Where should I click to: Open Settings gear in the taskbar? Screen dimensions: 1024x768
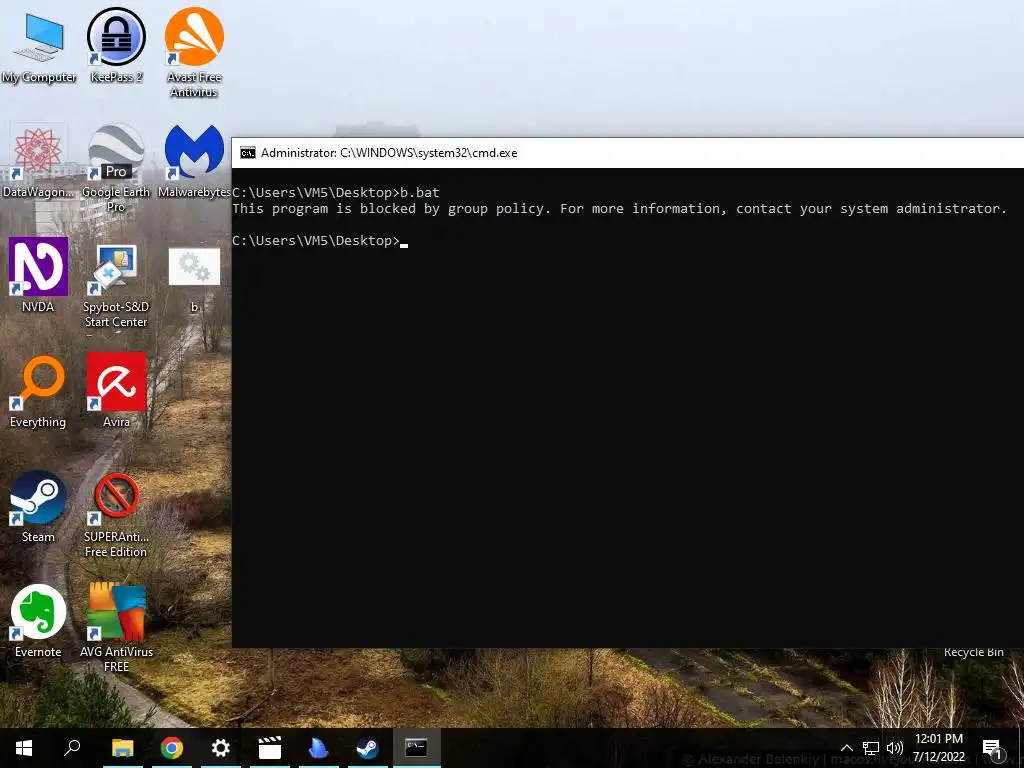pos(221,748)
